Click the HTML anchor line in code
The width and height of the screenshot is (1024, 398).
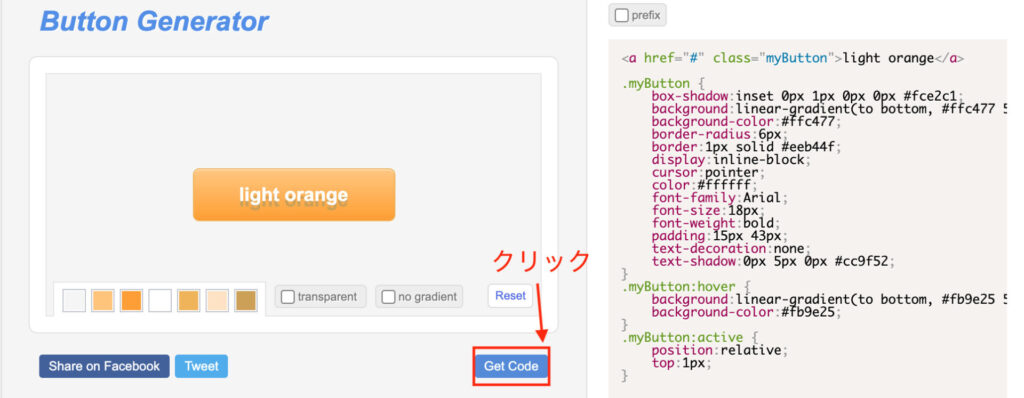pyautogui.click(x=793, y=58)
